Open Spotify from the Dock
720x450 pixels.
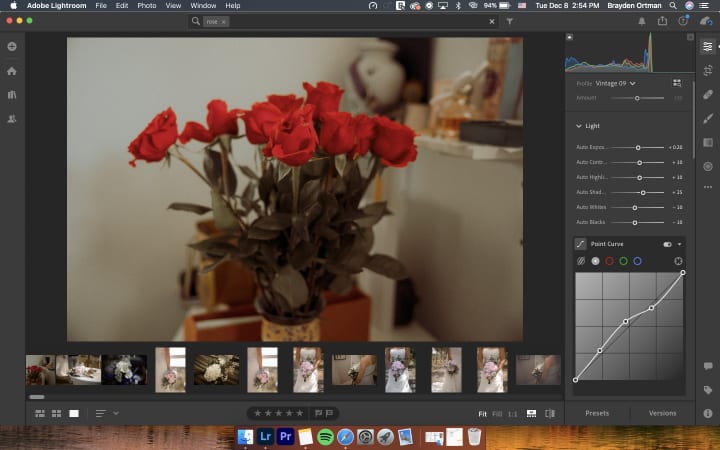(325, 437)
